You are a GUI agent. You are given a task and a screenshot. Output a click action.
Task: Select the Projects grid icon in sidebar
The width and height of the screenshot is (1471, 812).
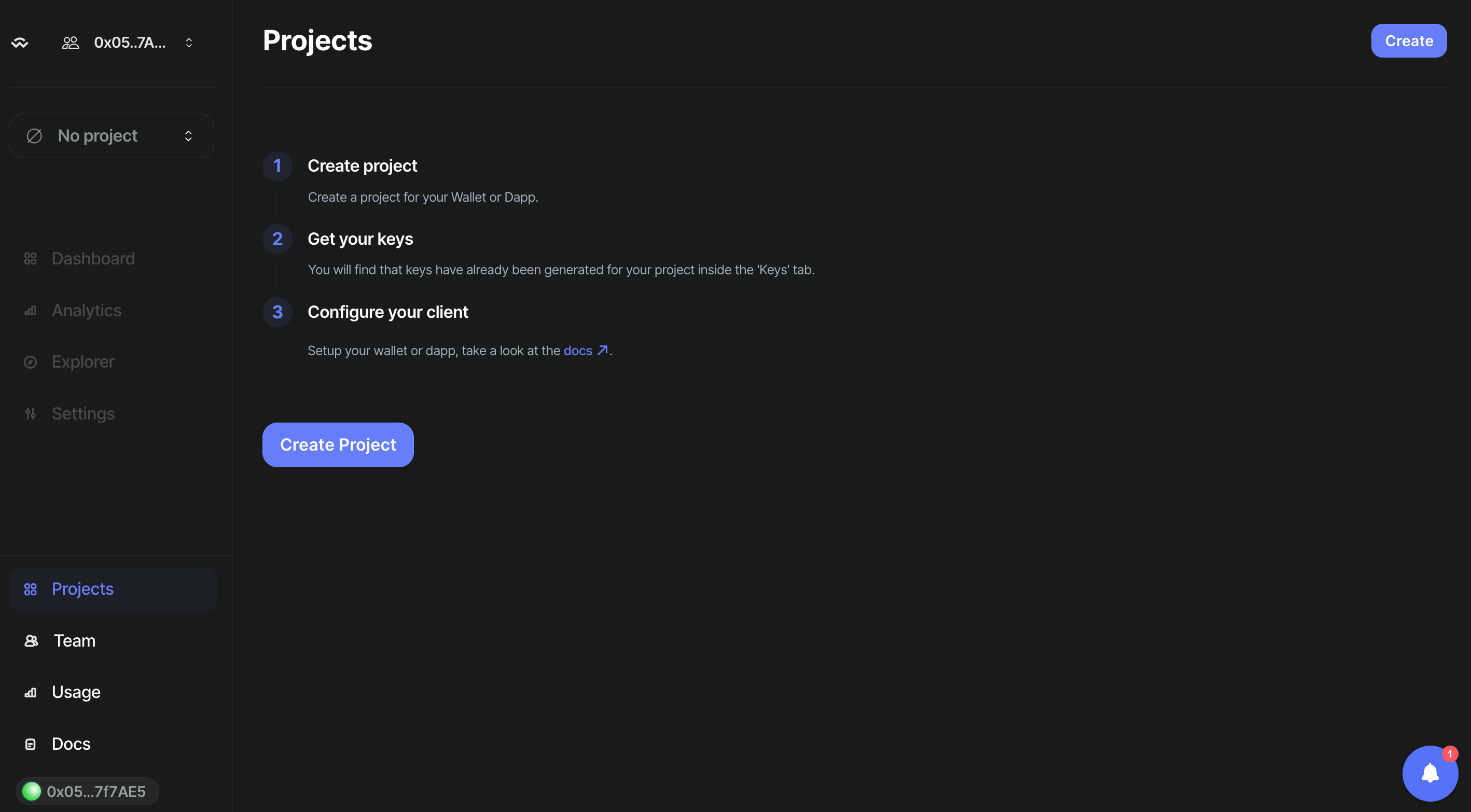click(x=31, y=589)
